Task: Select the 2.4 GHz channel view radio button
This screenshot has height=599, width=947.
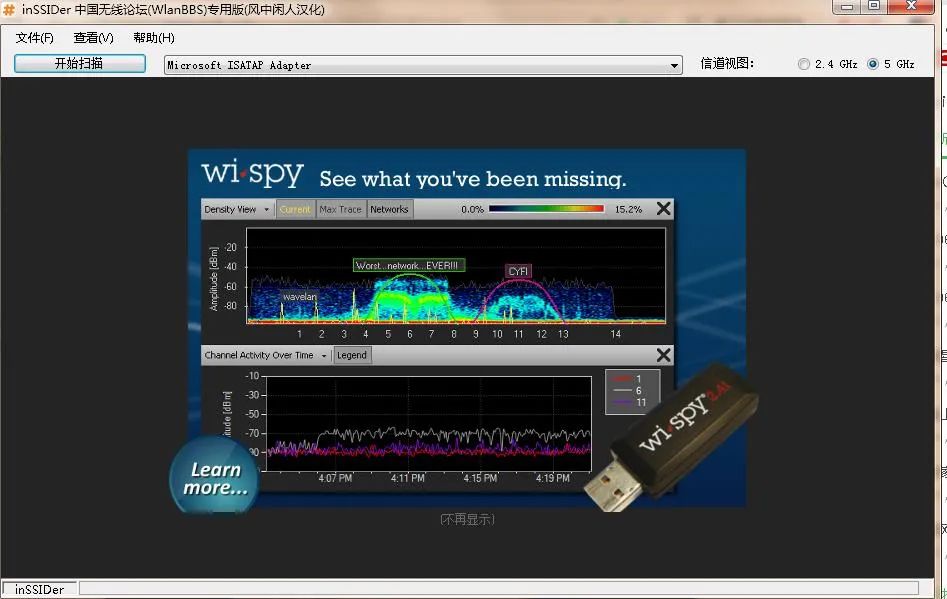Action: 804,64
